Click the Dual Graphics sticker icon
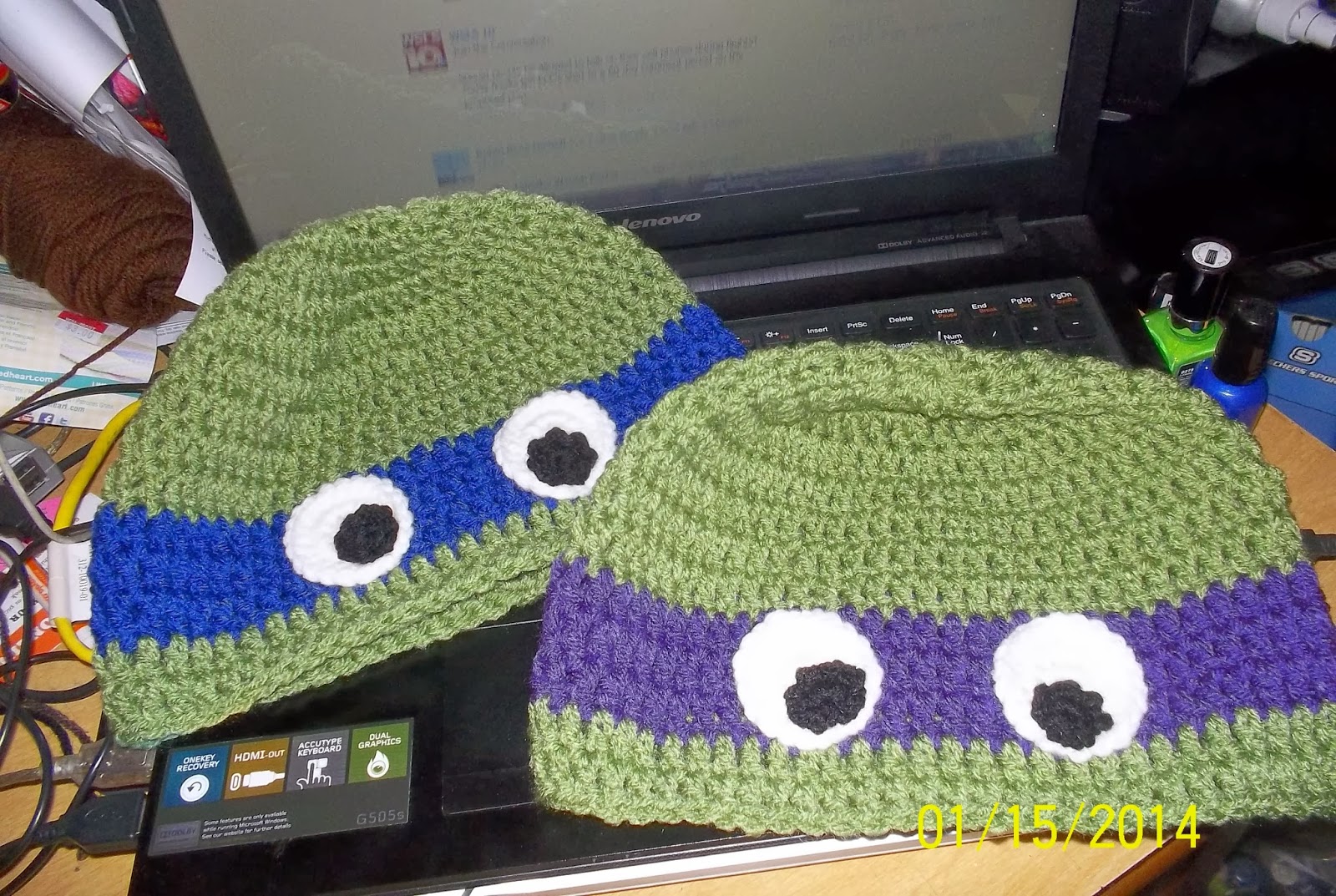This screenshot has width=1336, height=896. point(378,752)
